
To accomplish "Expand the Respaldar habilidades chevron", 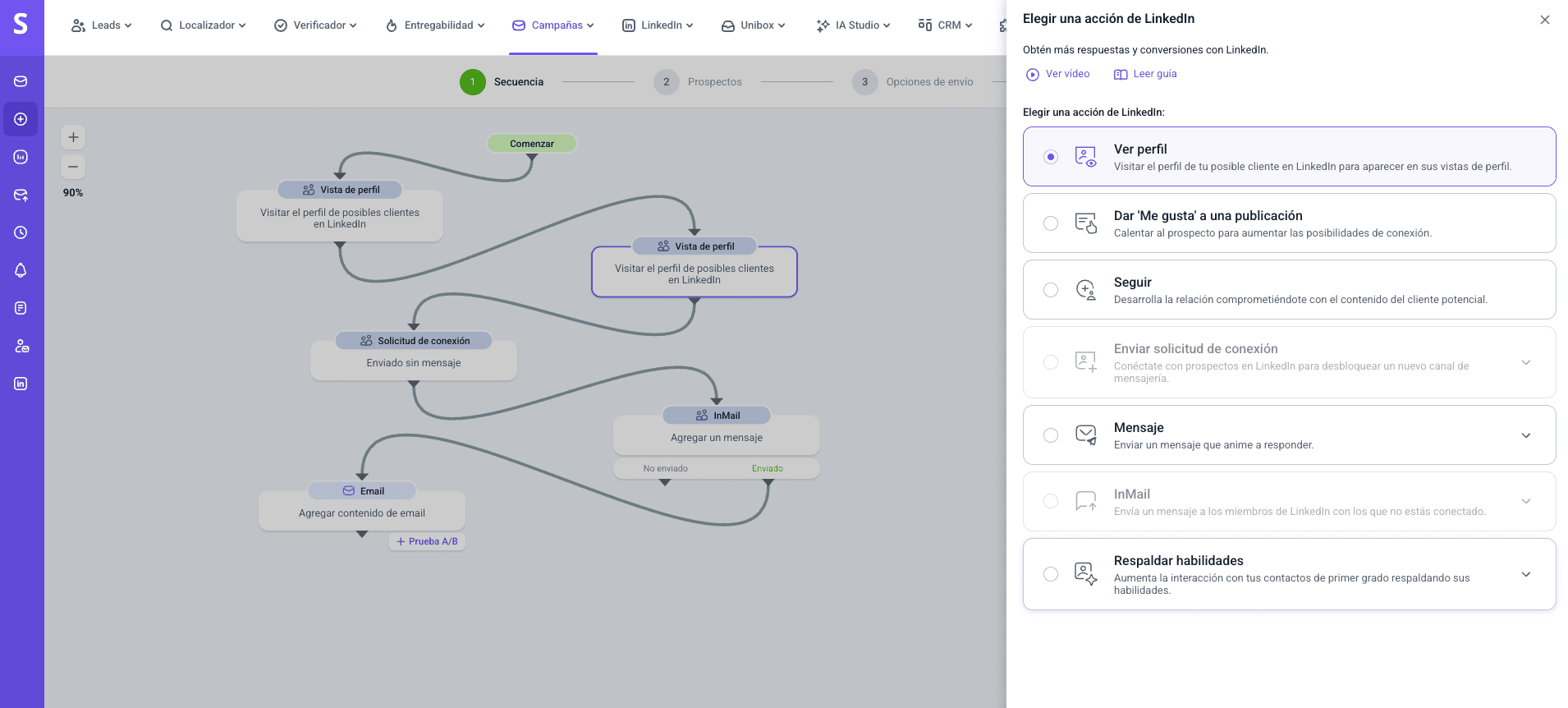I will click(x=1525, y=574).
